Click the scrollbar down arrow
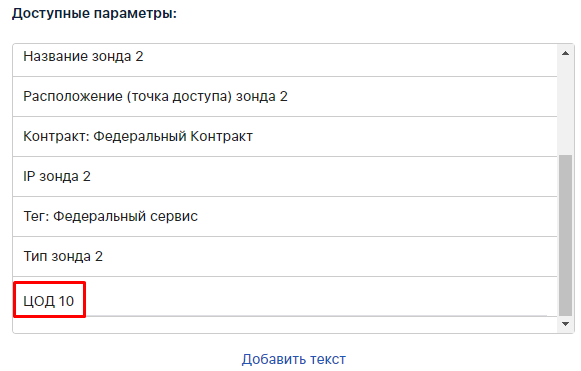Image resolution: width=581 pixels, height=371 pixels. [565, 324]
